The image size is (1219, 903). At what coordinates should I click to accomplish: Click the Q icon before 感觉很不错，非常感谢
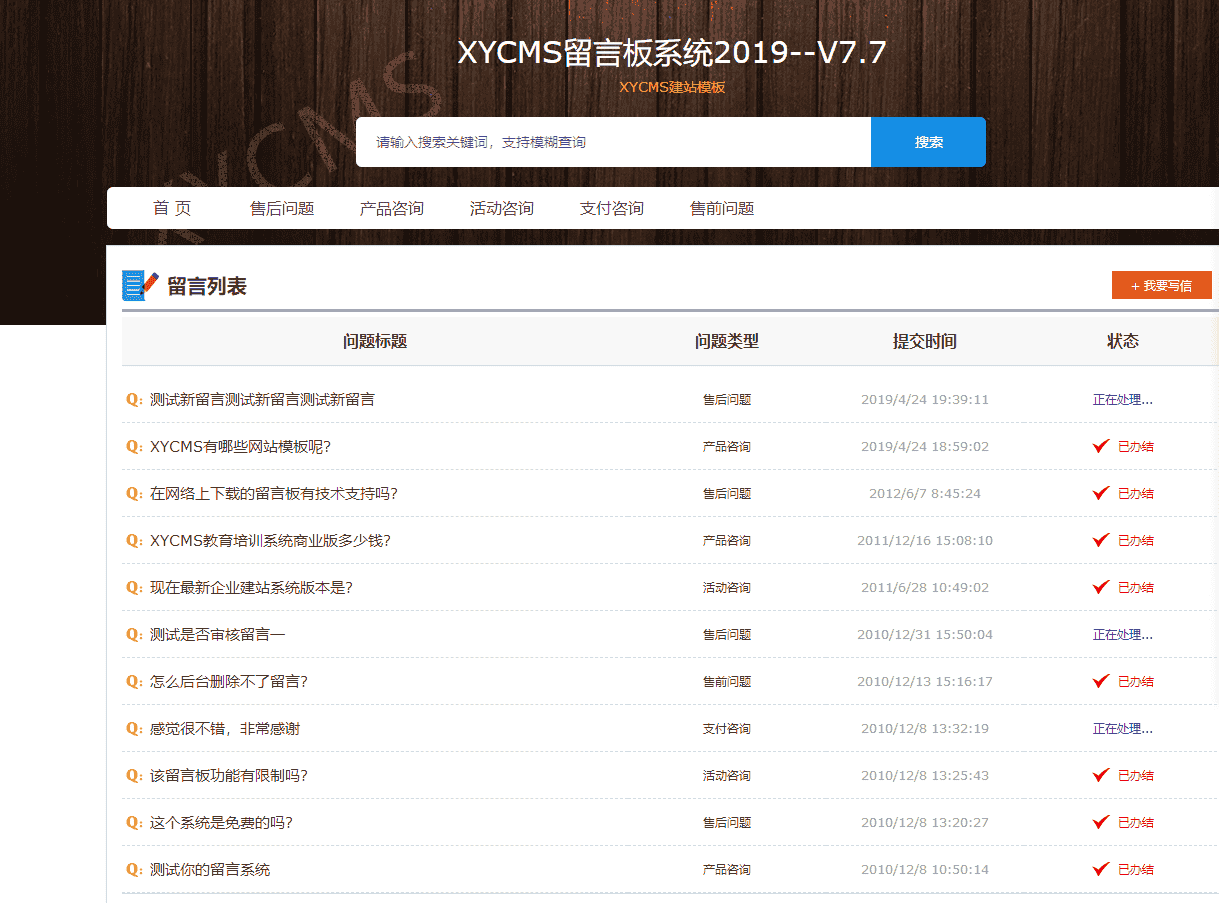coord(134,729)
